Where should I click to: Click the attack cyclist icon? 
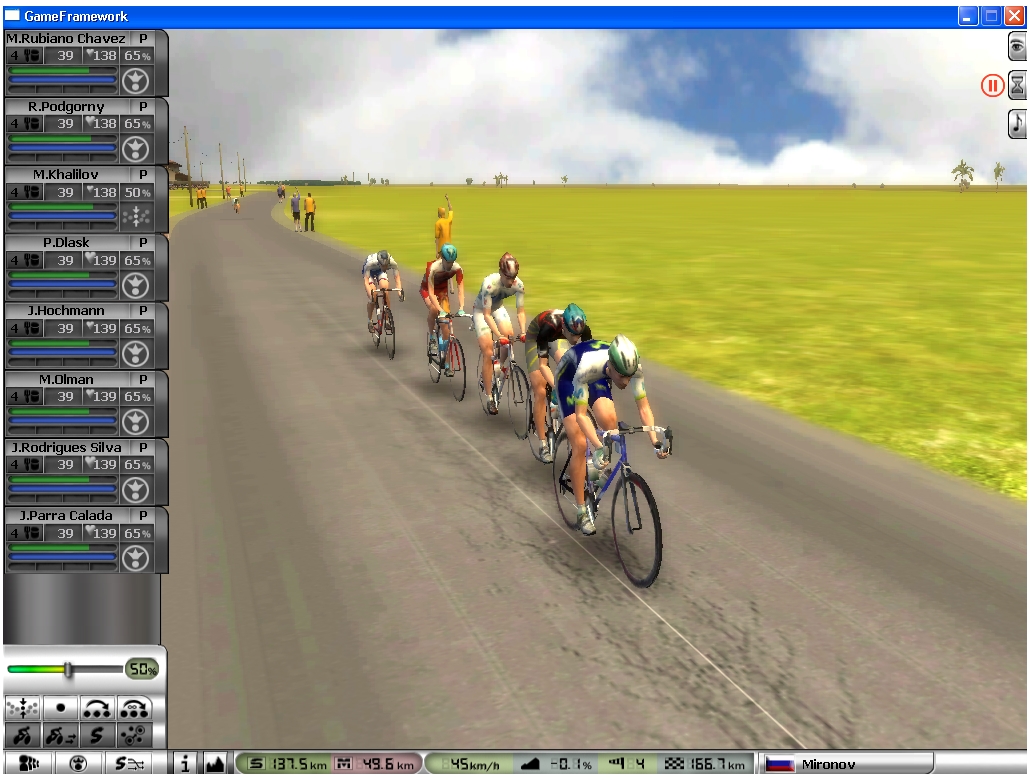[22, 737]
